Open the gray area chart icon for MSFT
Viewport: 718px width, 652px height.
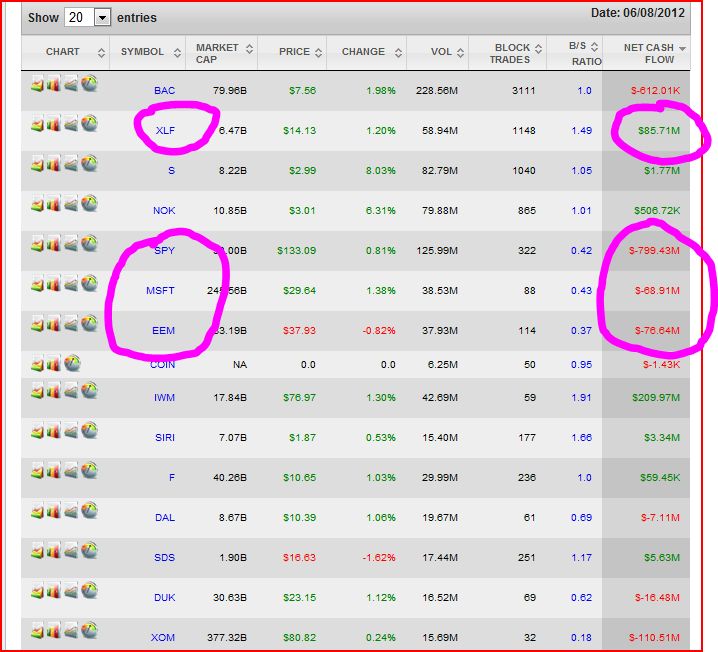71,285
